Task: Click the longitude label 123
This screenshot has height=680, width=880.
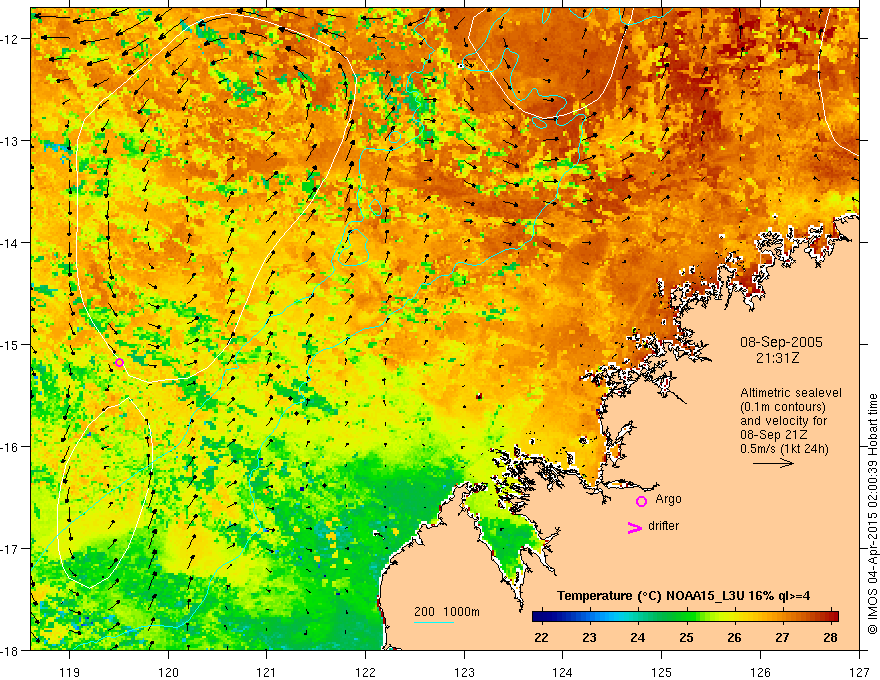Action: click(464, 672)
